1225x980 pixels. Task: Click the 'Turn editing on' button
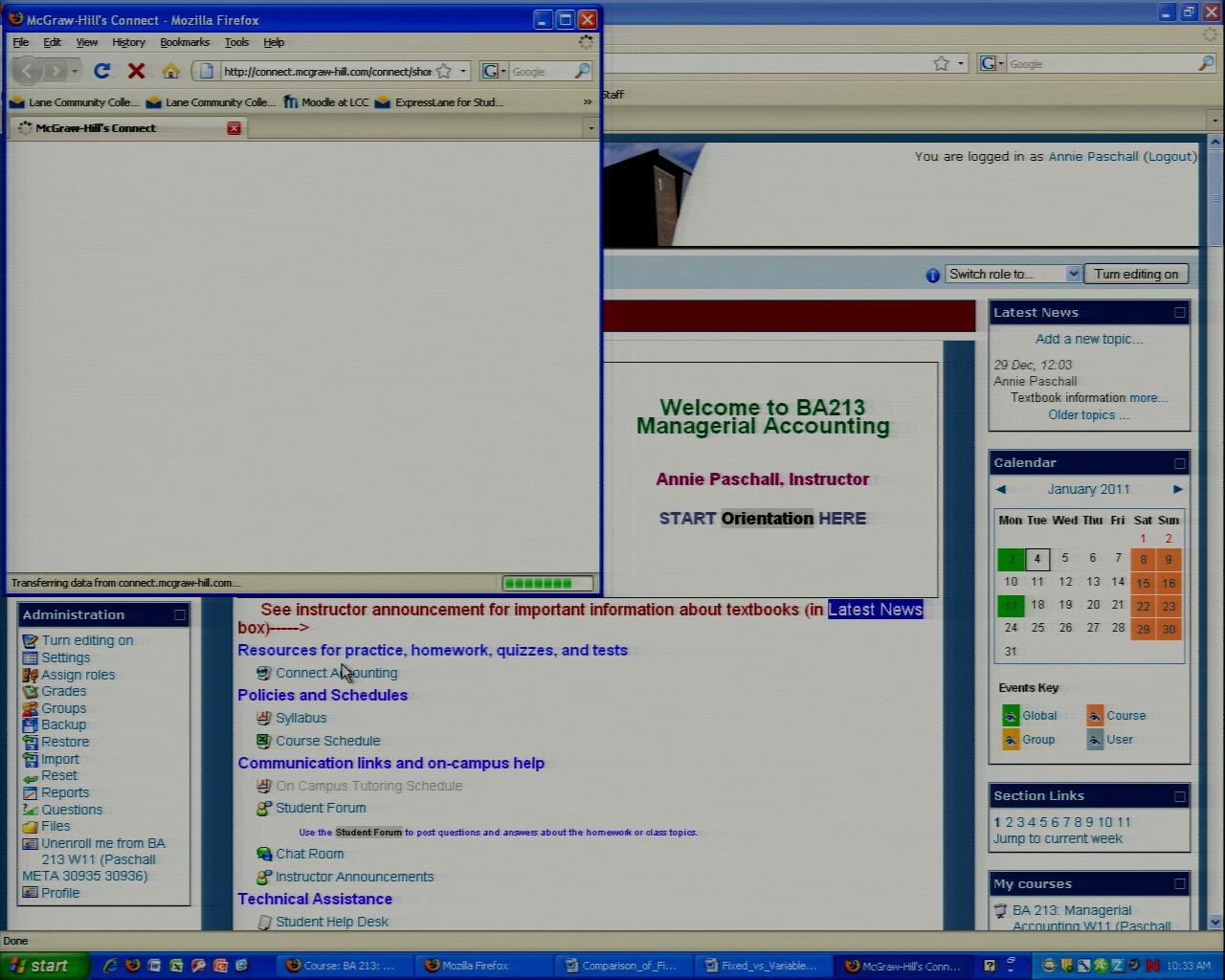[x=1136, y=274]
